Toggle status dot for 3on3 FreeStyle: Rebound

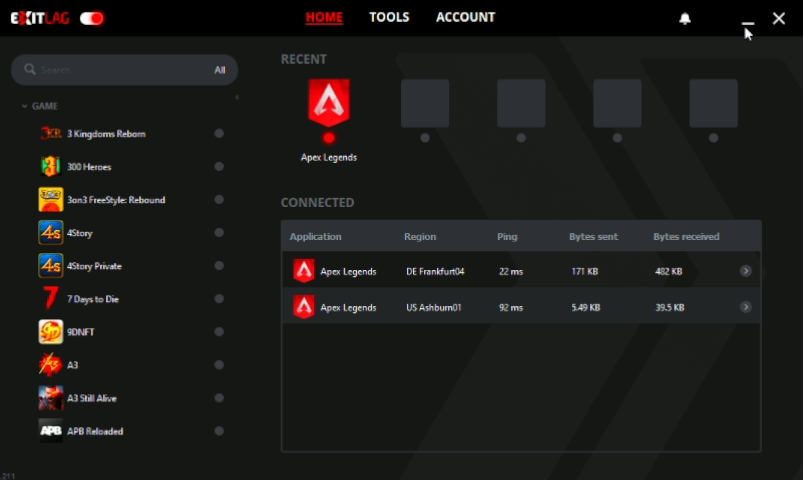(x=219, y=200)
